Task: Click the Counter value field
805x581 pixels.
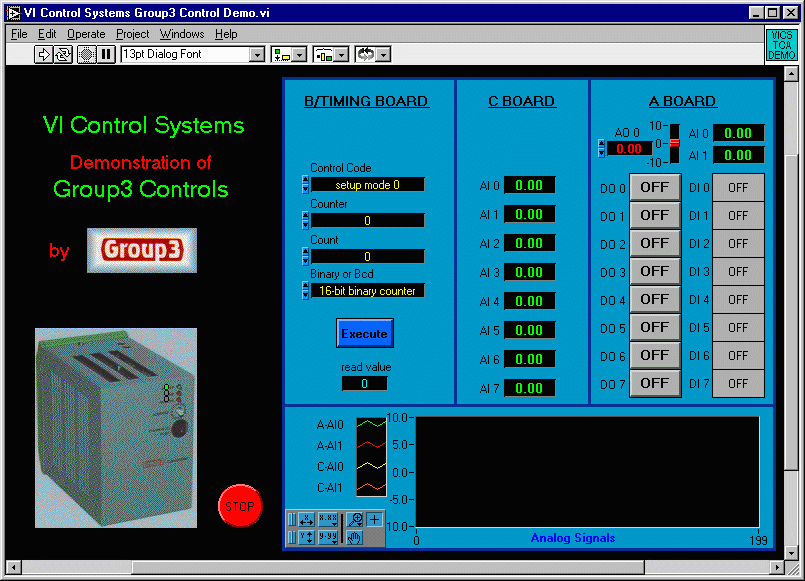Action: coord(368,221)
